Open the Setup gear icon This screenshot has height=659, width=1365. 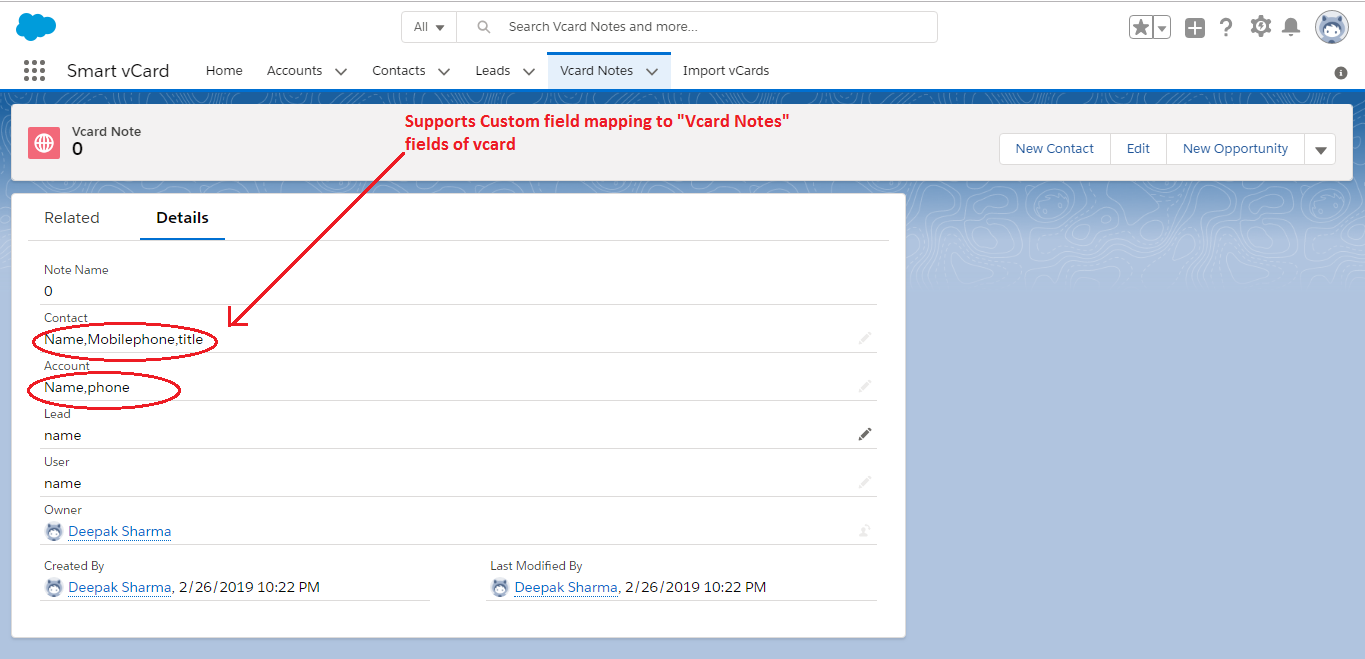pos(1260,27)
